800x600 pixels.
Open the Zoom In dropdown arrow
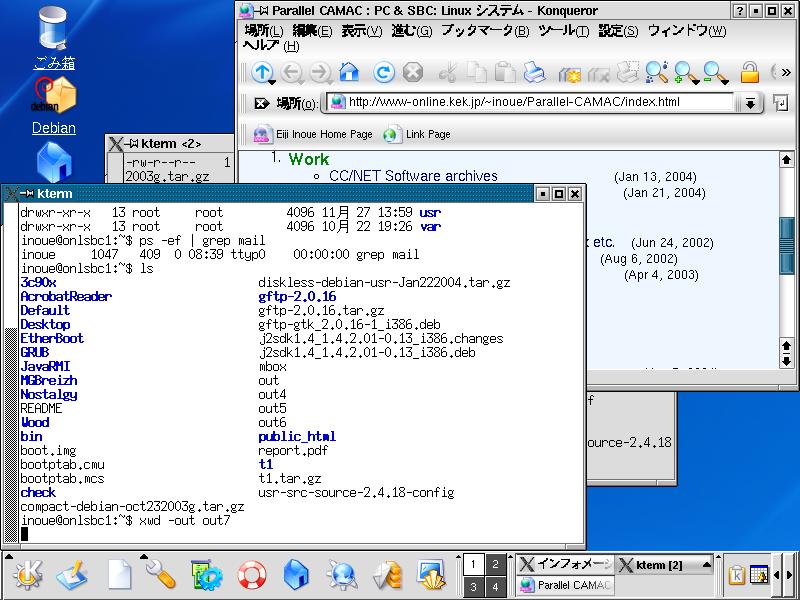pos(695,82)
